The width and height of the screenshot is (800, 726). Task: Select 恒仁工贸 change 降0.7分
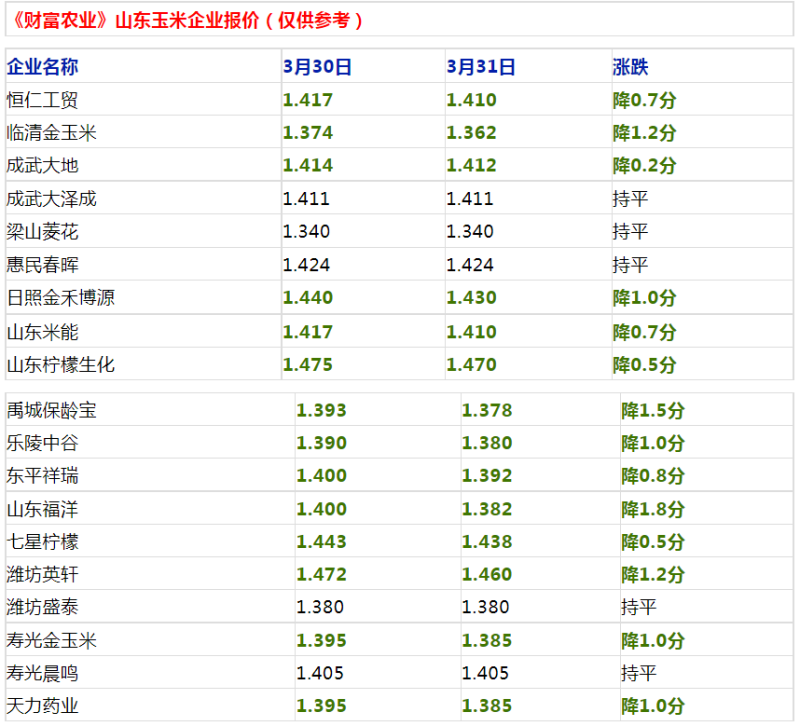645,100
